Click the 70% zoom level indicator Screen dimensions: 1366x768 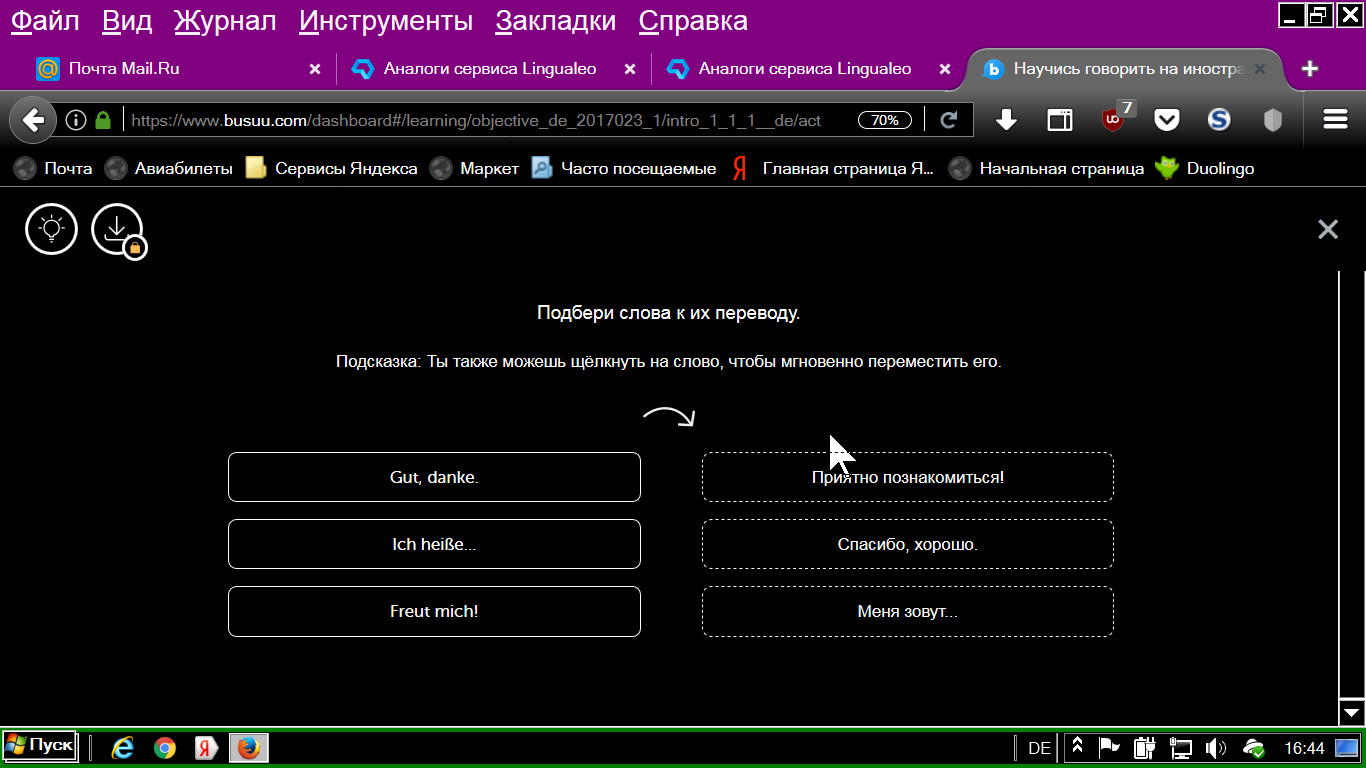(884, 120)
